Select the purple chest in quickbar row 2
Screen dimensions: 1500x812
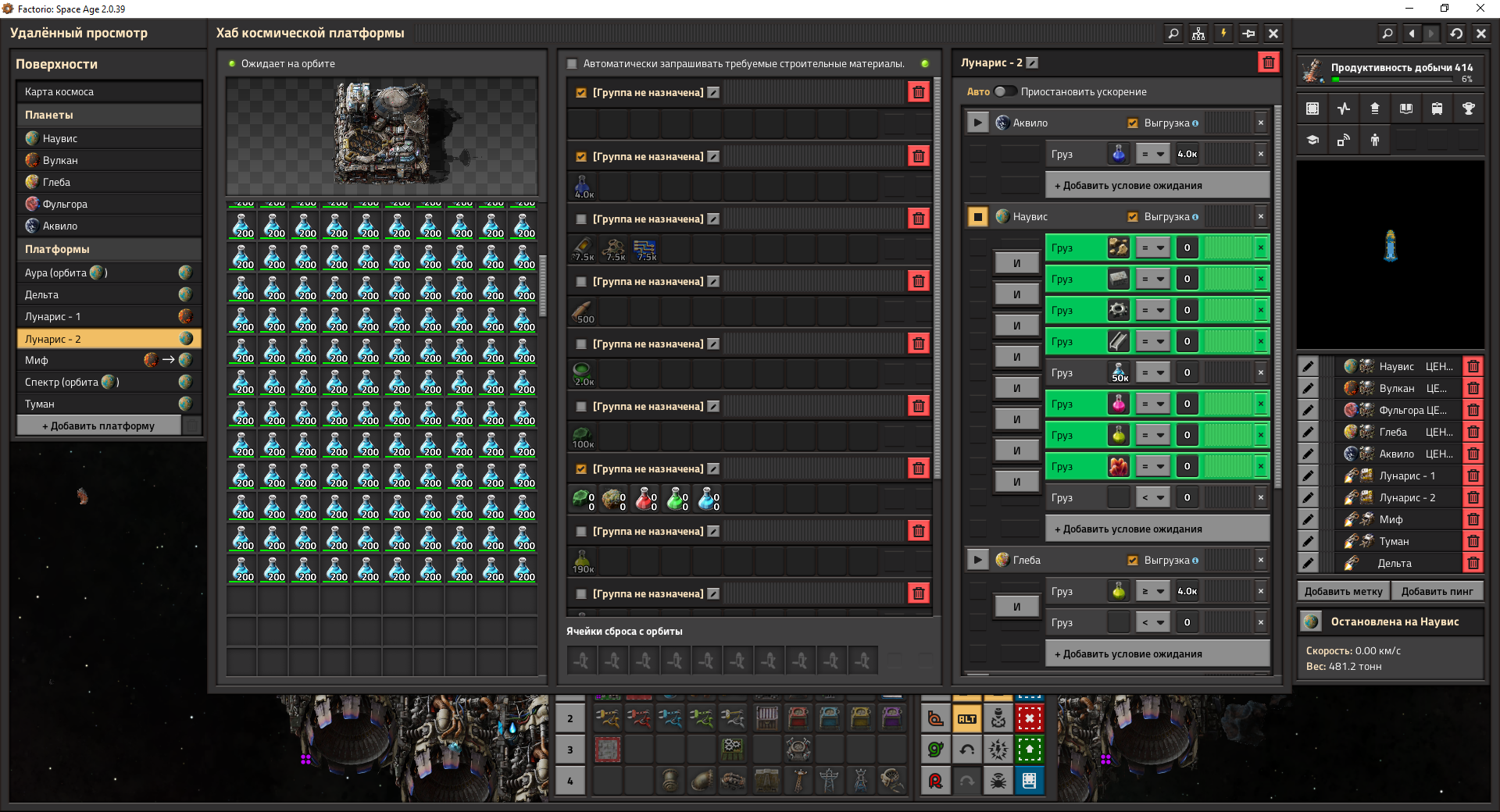coord(892,717)
